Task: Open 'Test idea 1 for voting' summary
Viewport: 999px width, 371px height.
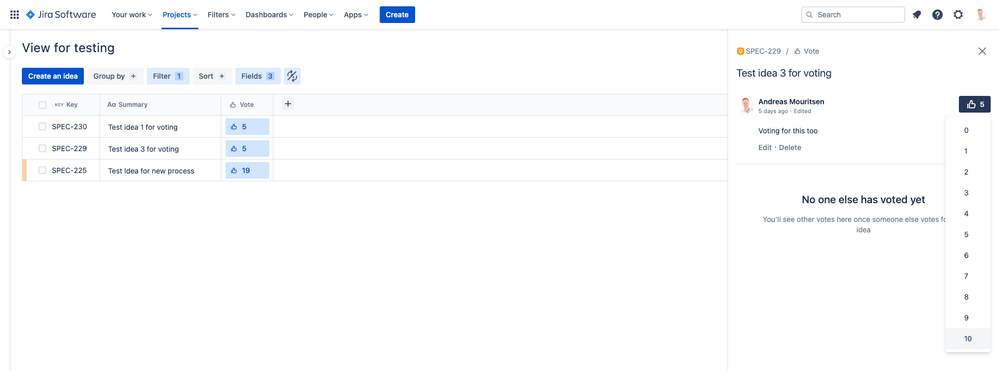Action: point(143,127)
